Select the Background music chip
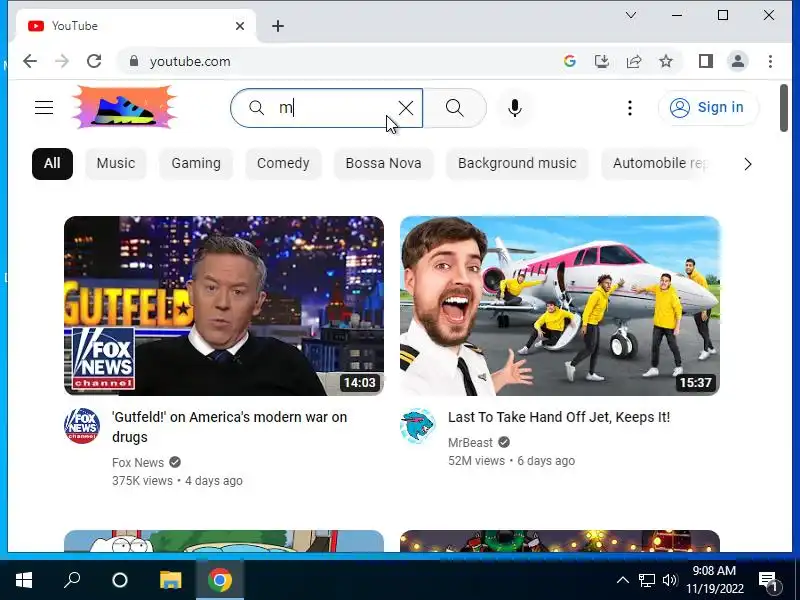Viewport: 800px width, 600px height. [x=517, y=164]
